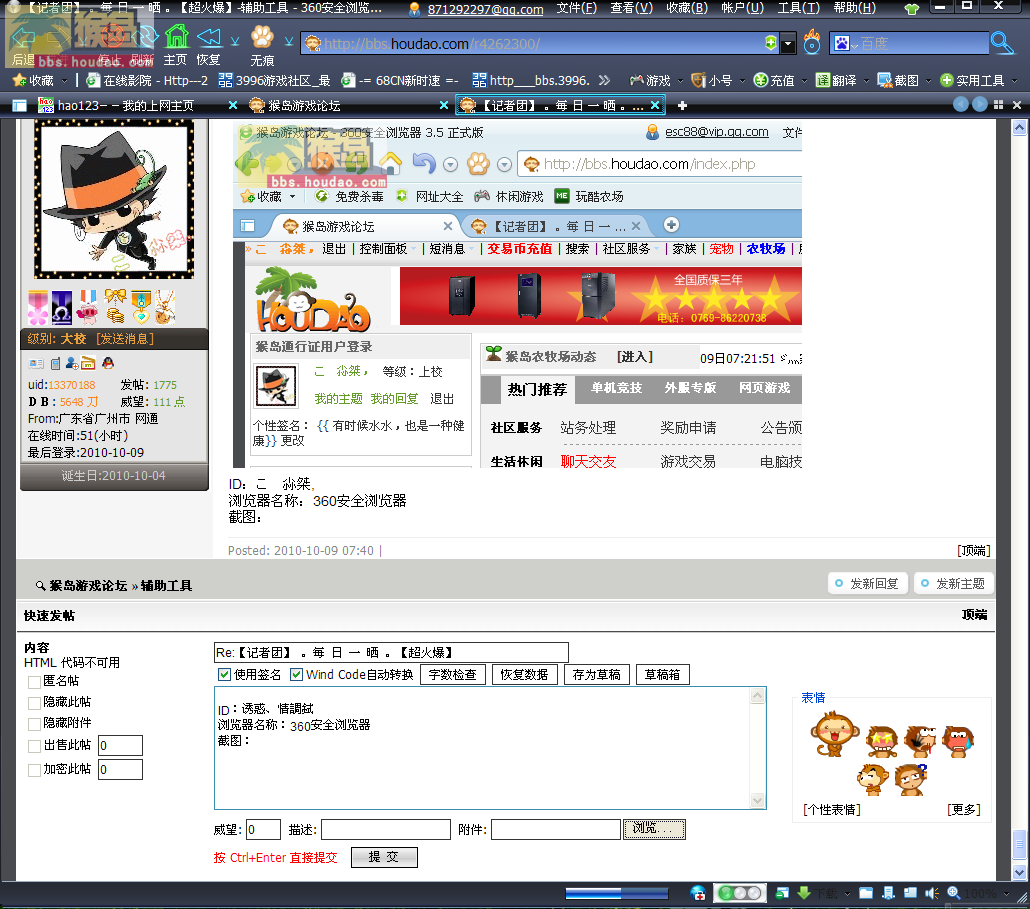The width and height of the screenshot is (1030, 909).
Task: Expand the 收藏 favorites dropdown arrow
Action: (64, 81)
